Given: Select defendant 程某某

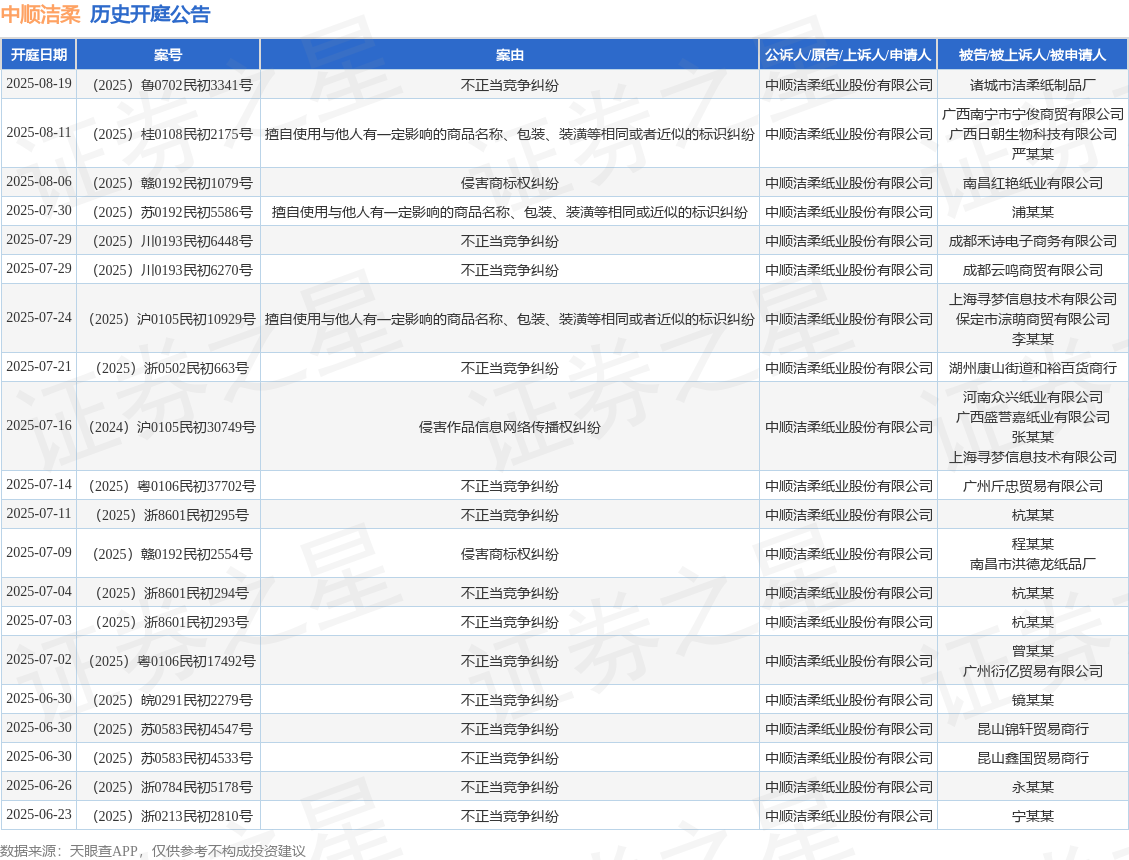Looking at the screenshot, I should click(x=1033, y=544).
